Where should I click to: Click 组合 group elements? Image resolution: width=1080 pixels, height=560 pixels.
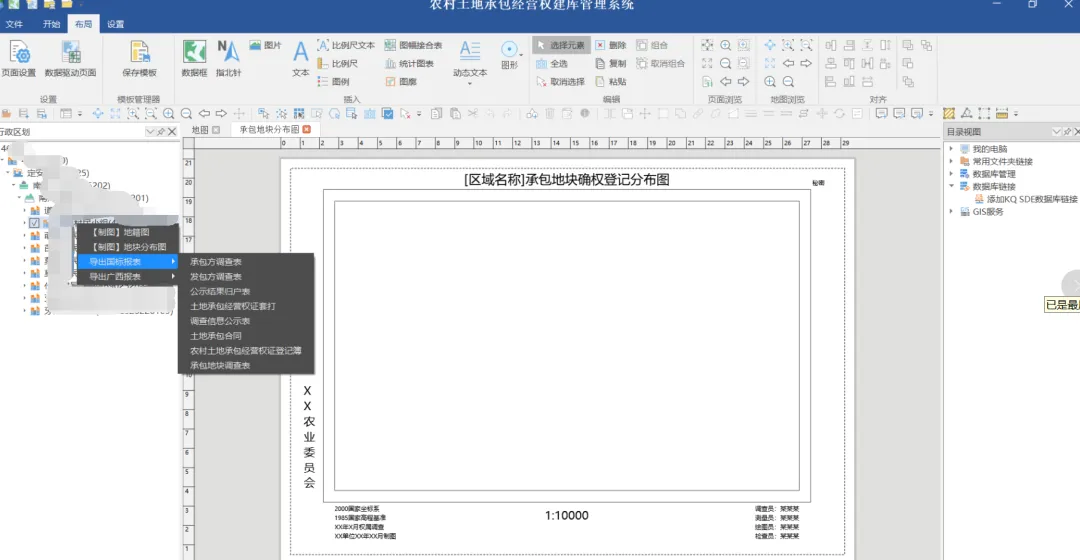click(x=652, y=45)
